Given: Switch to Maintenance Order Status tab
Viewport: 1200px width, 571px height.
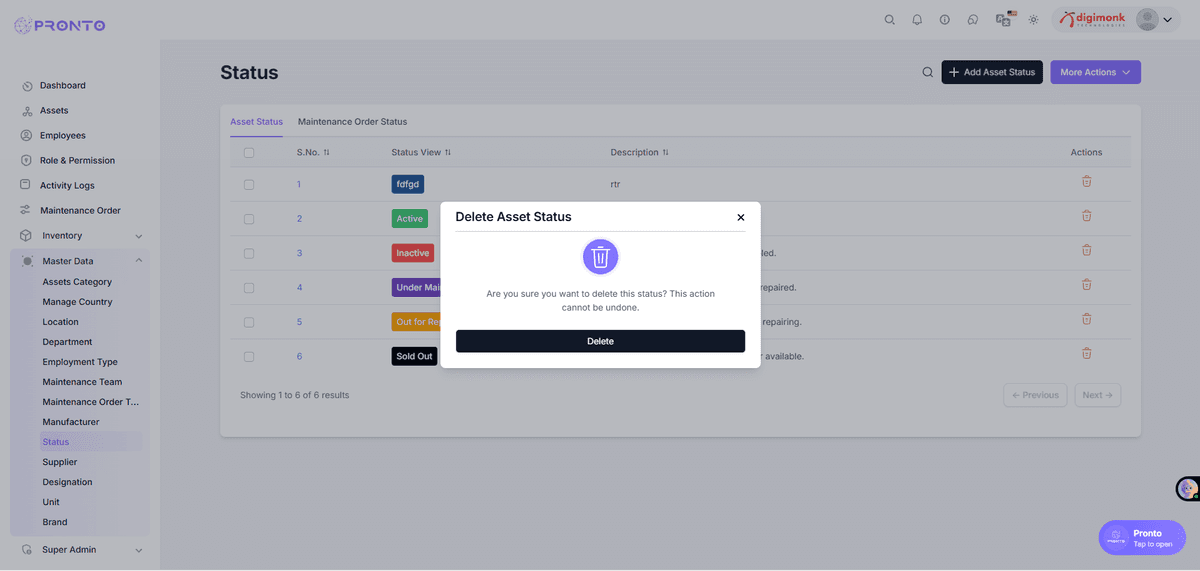Looking at the screenshot, I should [352, 122].
